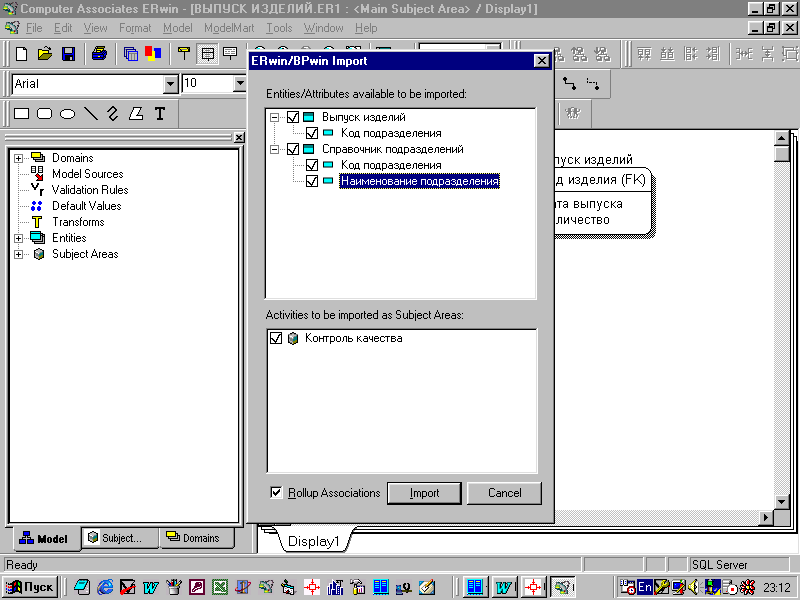Select the Display1 diagram tab
This screenshot has width=800, height=600.
tap(313, 541)
